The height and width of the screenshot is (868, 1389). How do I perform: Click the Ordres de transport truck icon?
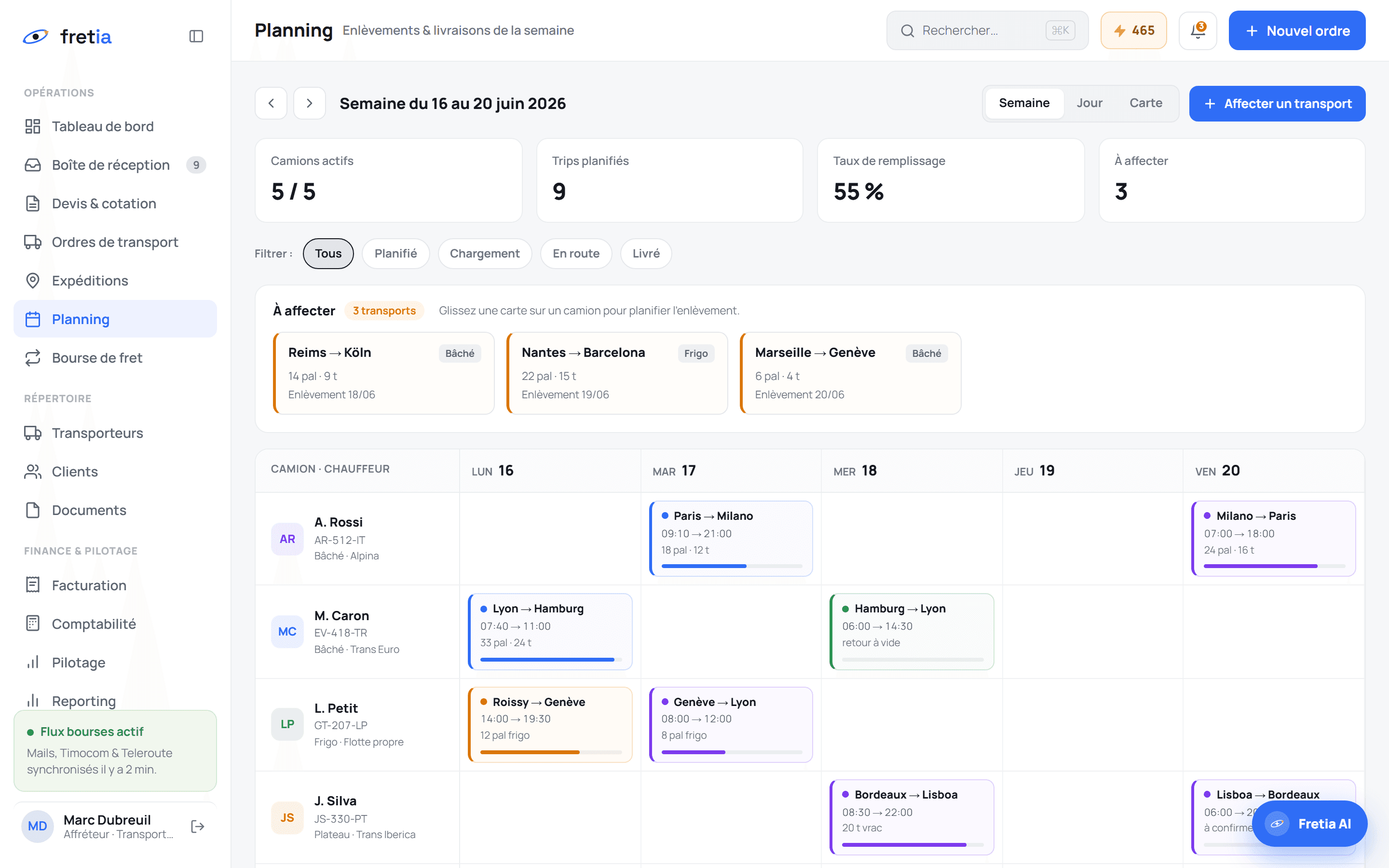point(33,242)
